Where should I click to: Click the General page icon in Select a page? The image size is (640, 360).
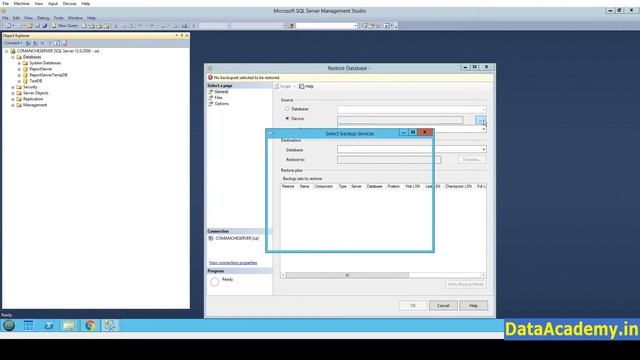tap(211, 92)
